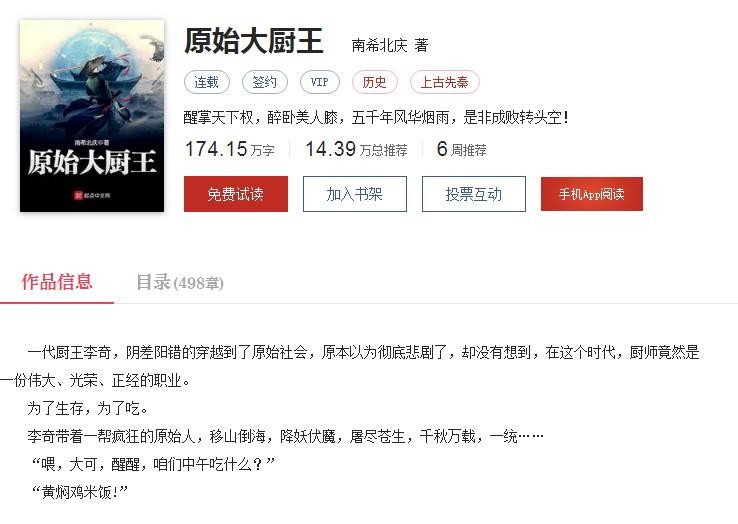The image size is (738, 524).
Task: Open the 历史 category tag
Action: click(x=375, y=82)
